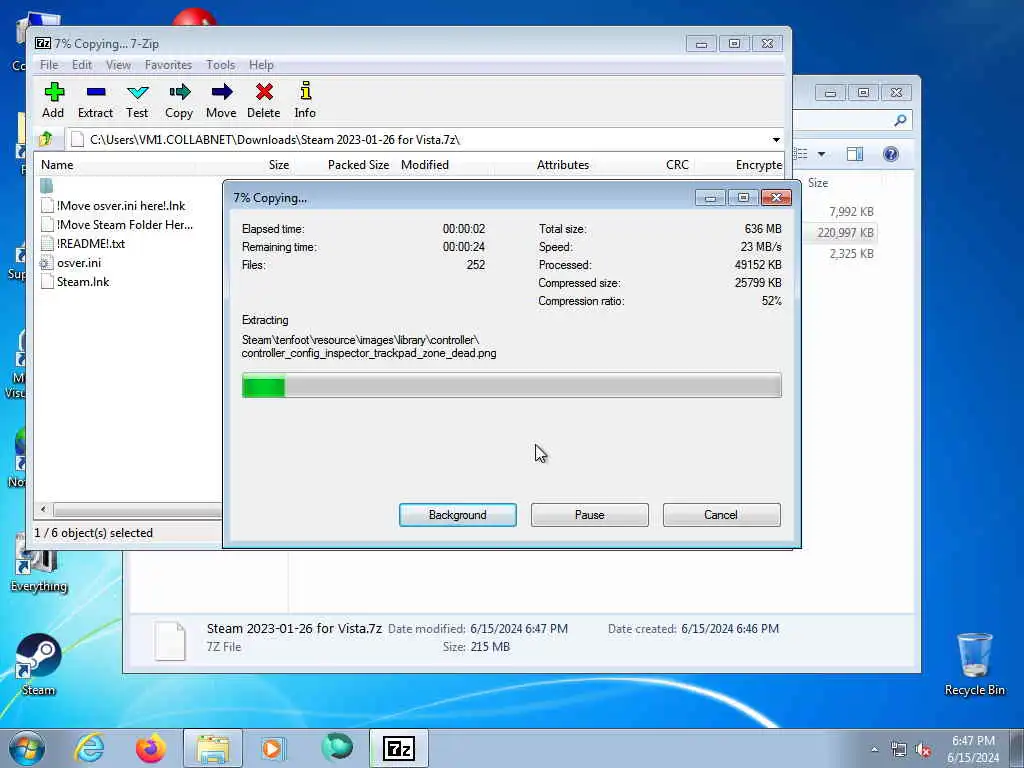Click the up-folder icon beside address bar
Viewport: 1024px width, 768px height.
[46, 139]
